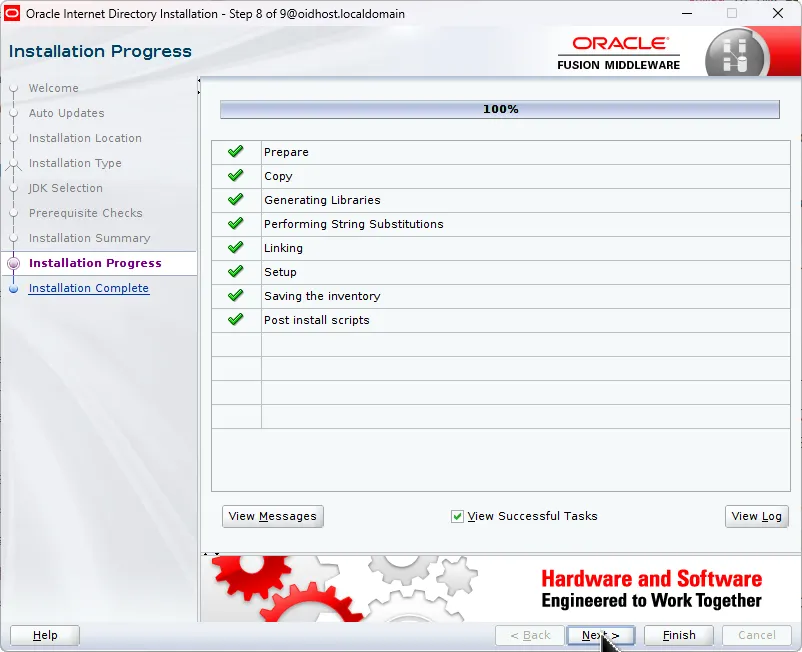Screen dimensions: 802x652
Task: Toggle the View Successful Tasks checkbox
Action: click(x=457, y=516)
